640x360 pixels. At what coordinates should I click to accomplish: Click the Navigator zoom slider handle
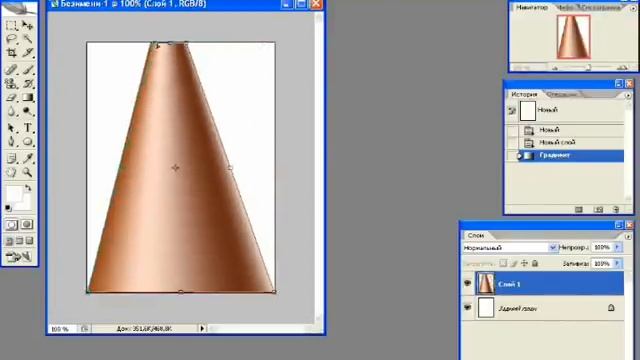tap(589, 68)
